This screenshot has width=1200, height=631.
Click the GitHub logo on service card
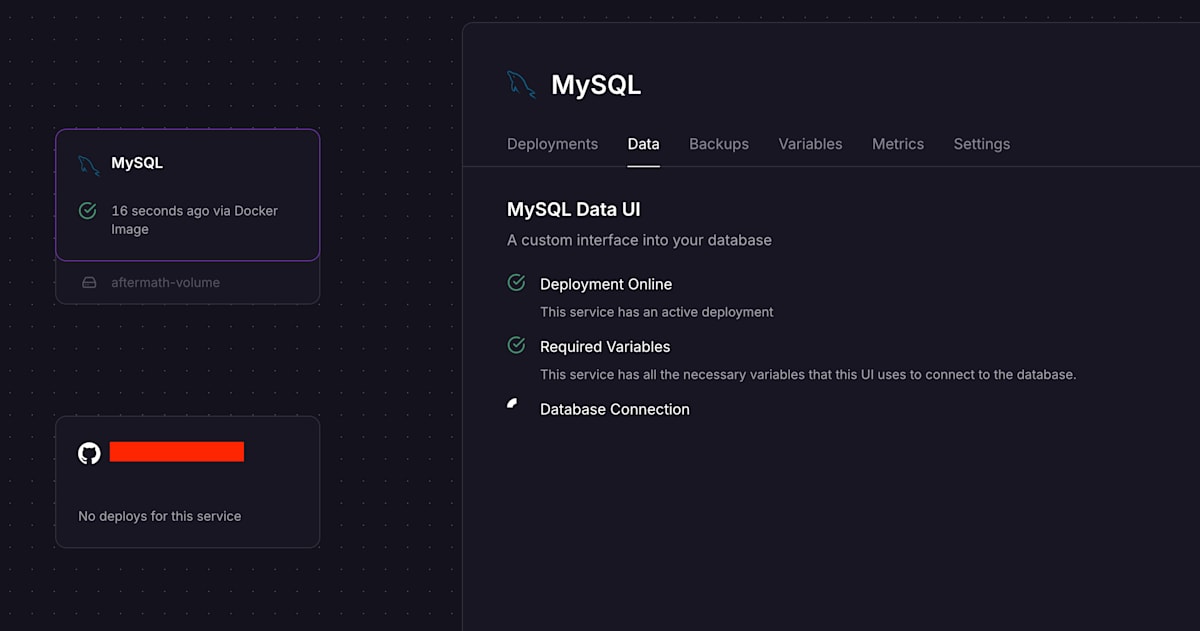[89, 453]
